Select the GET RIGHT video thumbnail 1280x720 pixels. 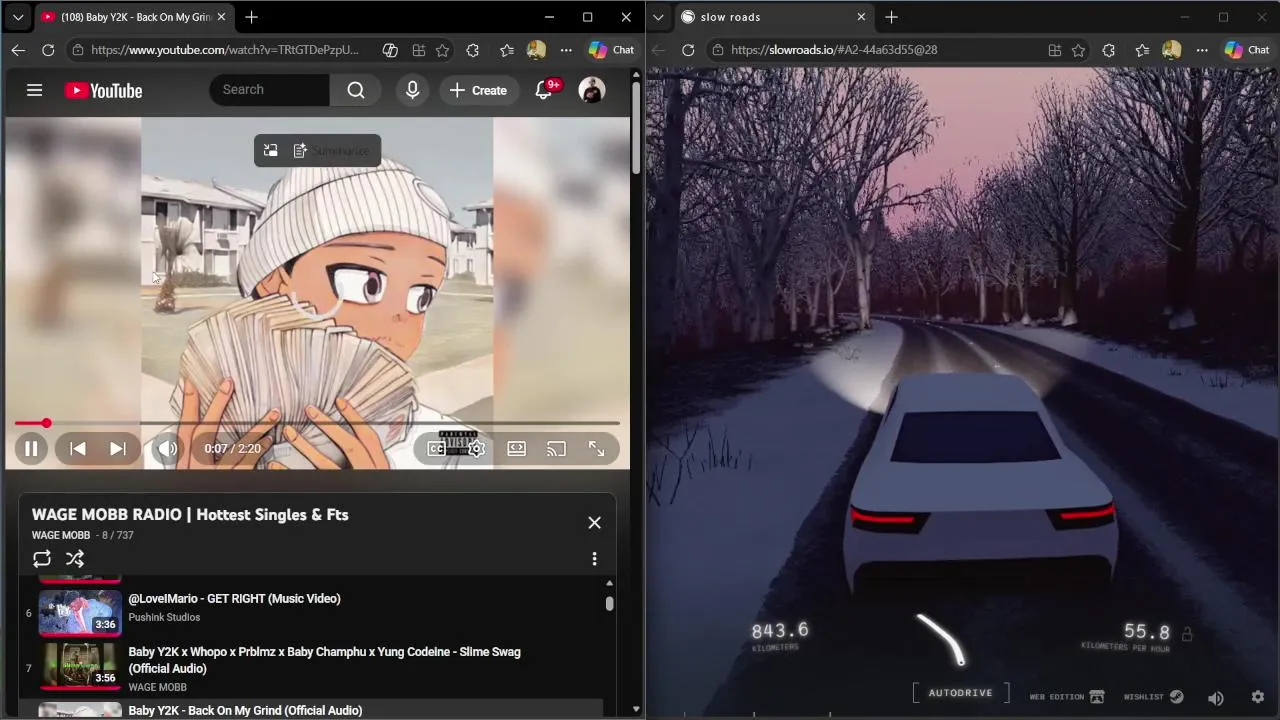80,612
